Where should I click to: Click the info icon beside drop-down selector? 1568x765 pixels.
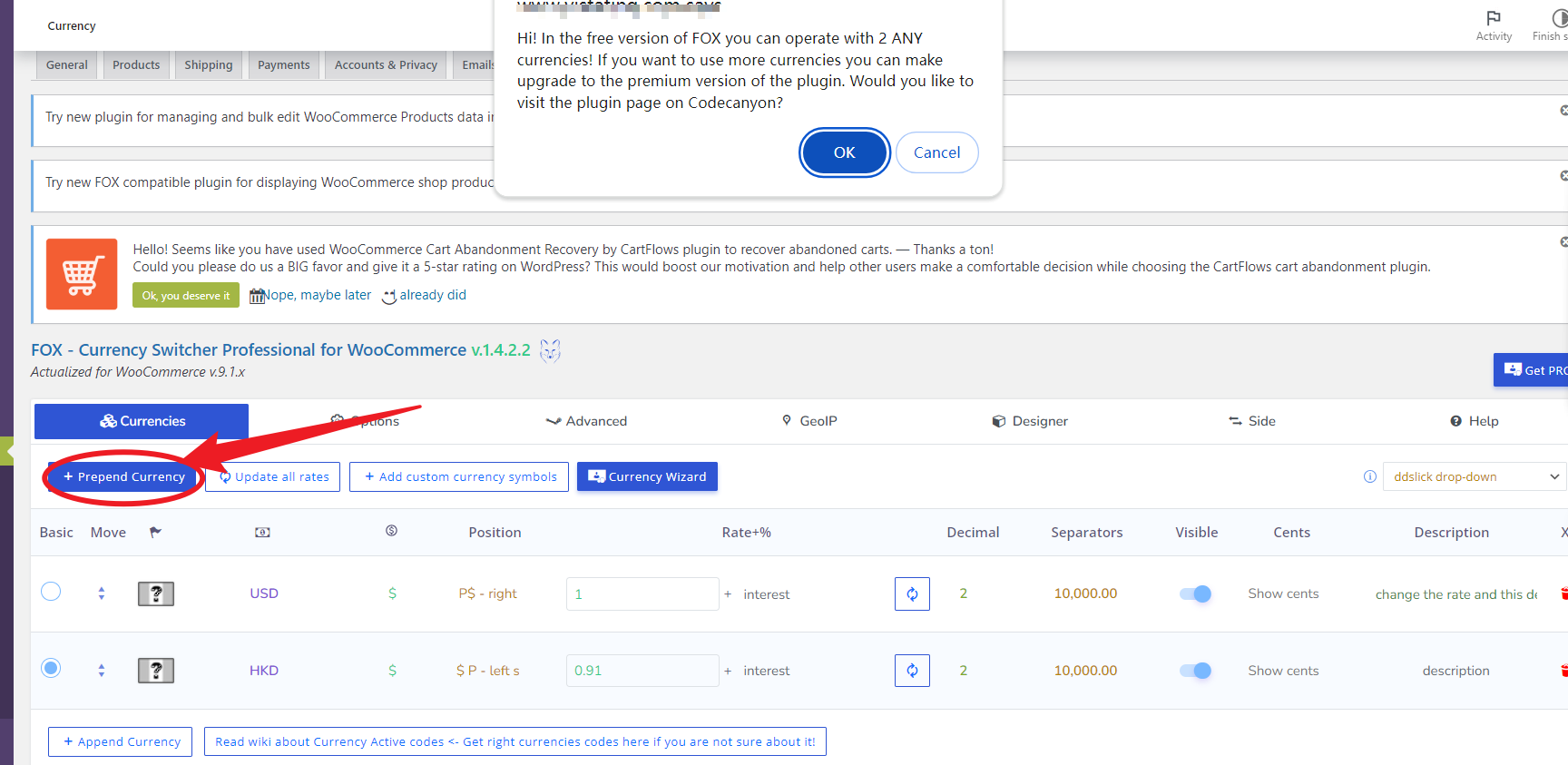click(x=1370, y=477)
